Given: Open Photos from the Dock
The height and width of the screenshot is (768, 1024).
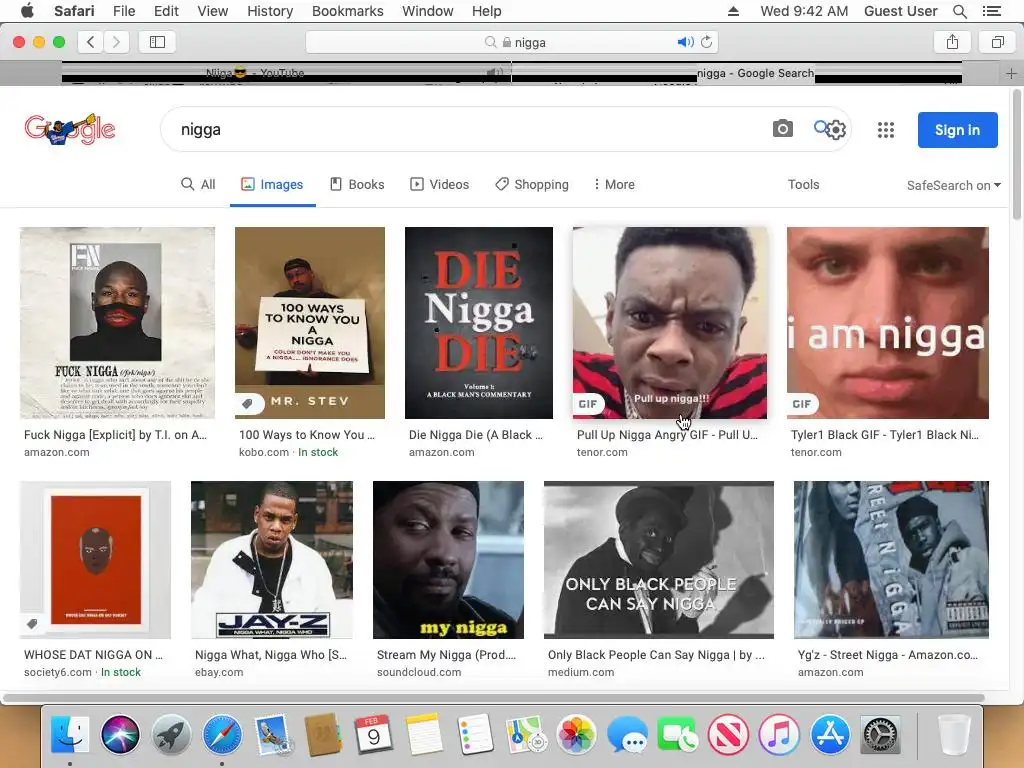Looking at the screenshot, I should 576,735.
